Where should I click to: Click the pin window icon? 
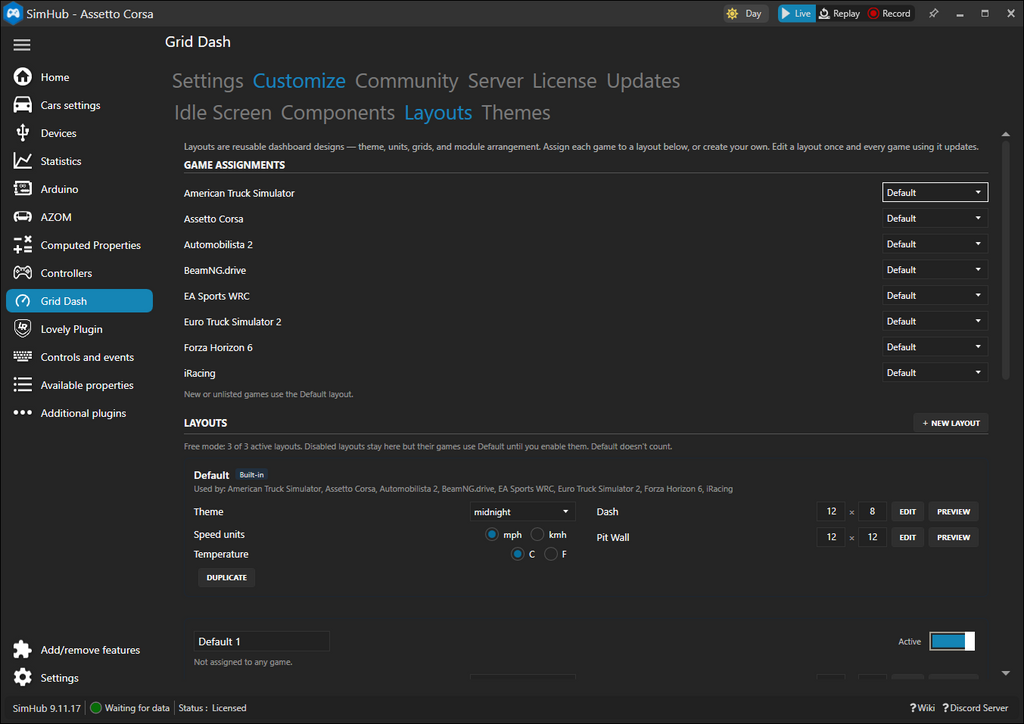coord(934,13)
